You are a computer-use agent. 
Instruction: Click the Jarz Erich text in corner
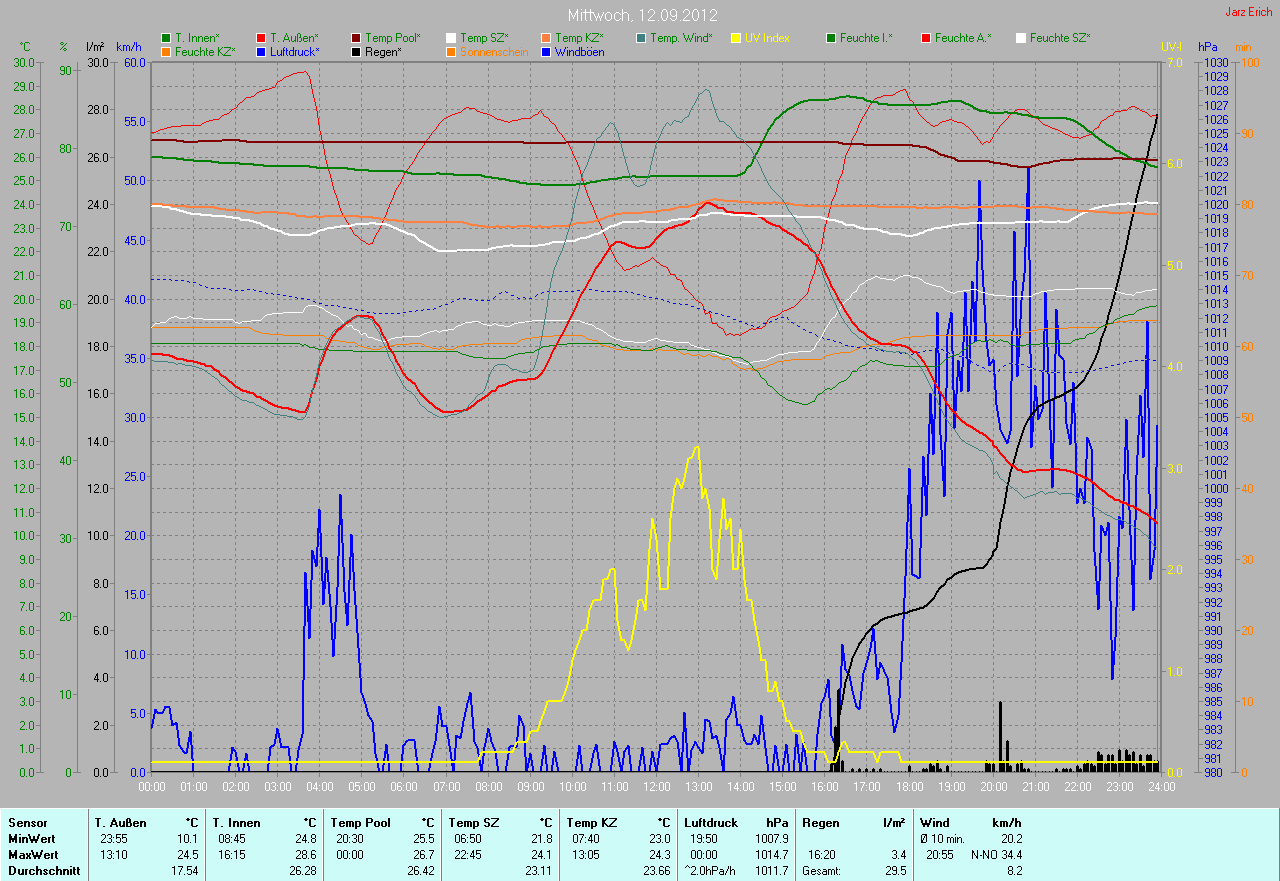point(1249,12)
